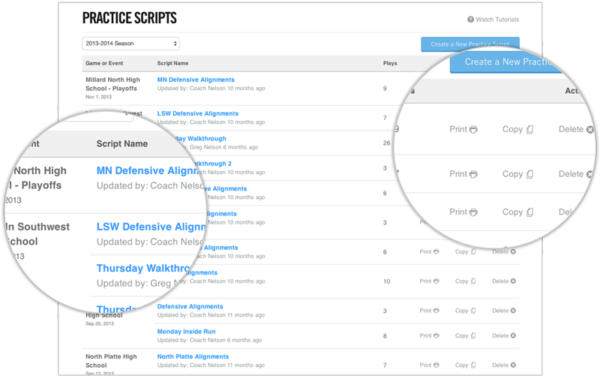Open the 2013-2014 Season dropdown
This screenshot has width=600, height=376.
tap(131, 44)
